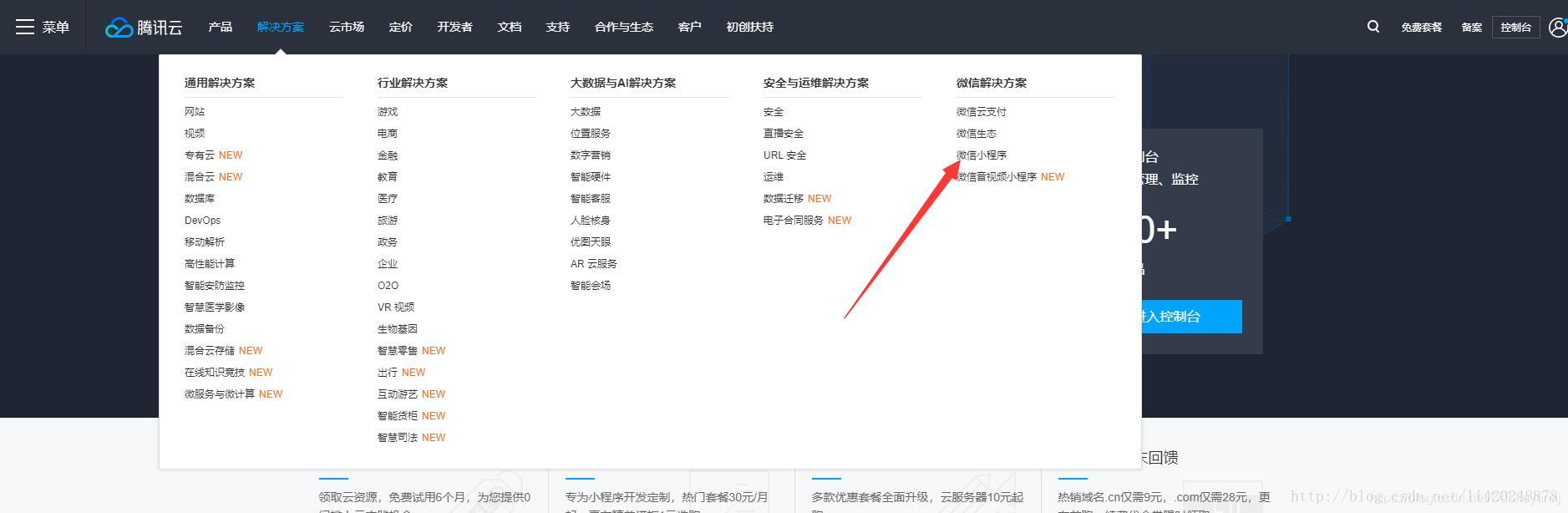Open the 直播安全 solution
1568x513 pixels.
point(784,134)
